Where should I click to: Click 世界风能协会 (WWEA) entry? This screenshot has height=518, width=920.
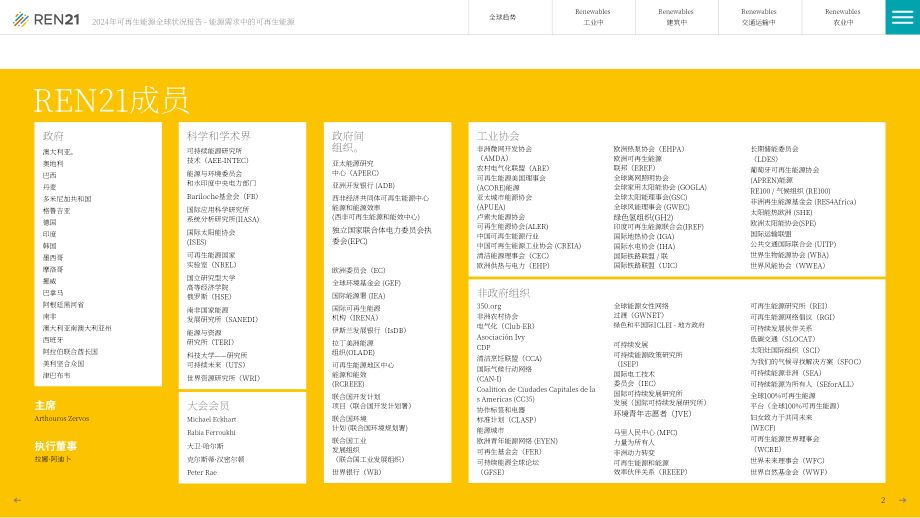click(x=787, y=266)
